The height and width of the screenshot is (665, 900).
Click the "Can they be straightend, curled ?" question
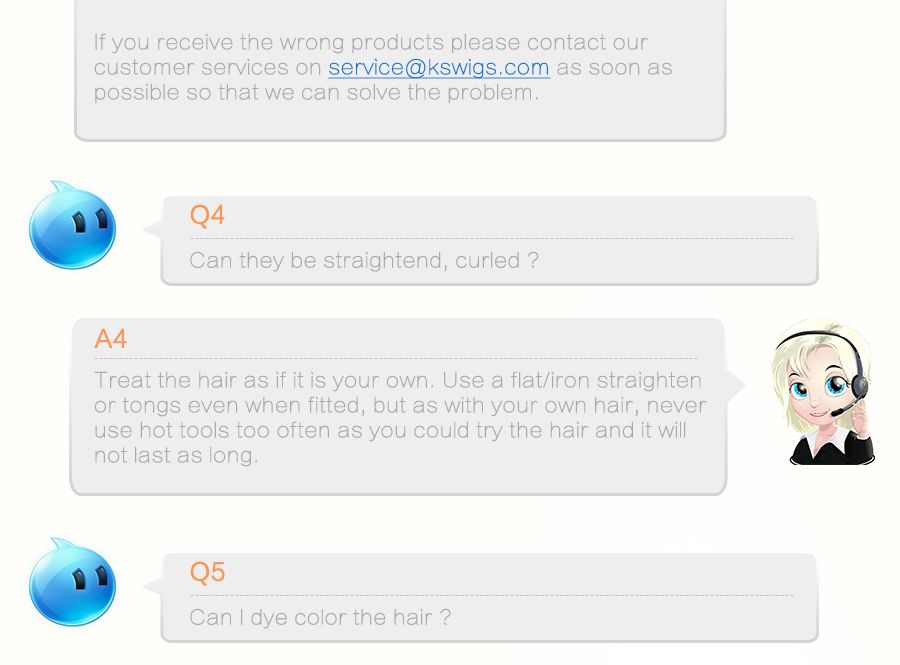tap(364, 260)
